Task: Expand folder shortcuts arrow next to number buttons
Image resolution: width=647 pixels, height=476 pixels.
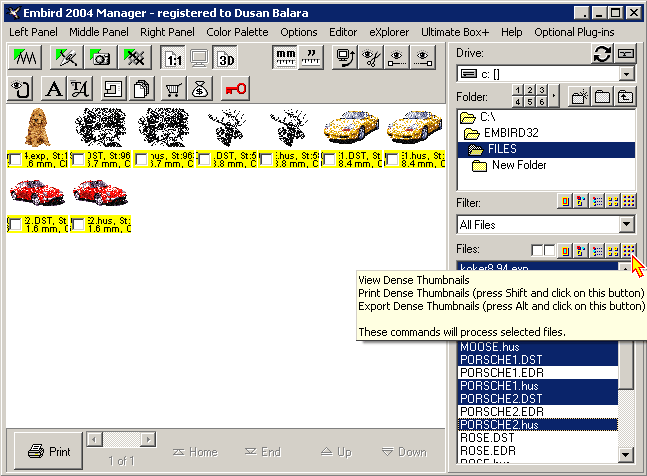Action: pyautogui.click(x=554, y=96)
